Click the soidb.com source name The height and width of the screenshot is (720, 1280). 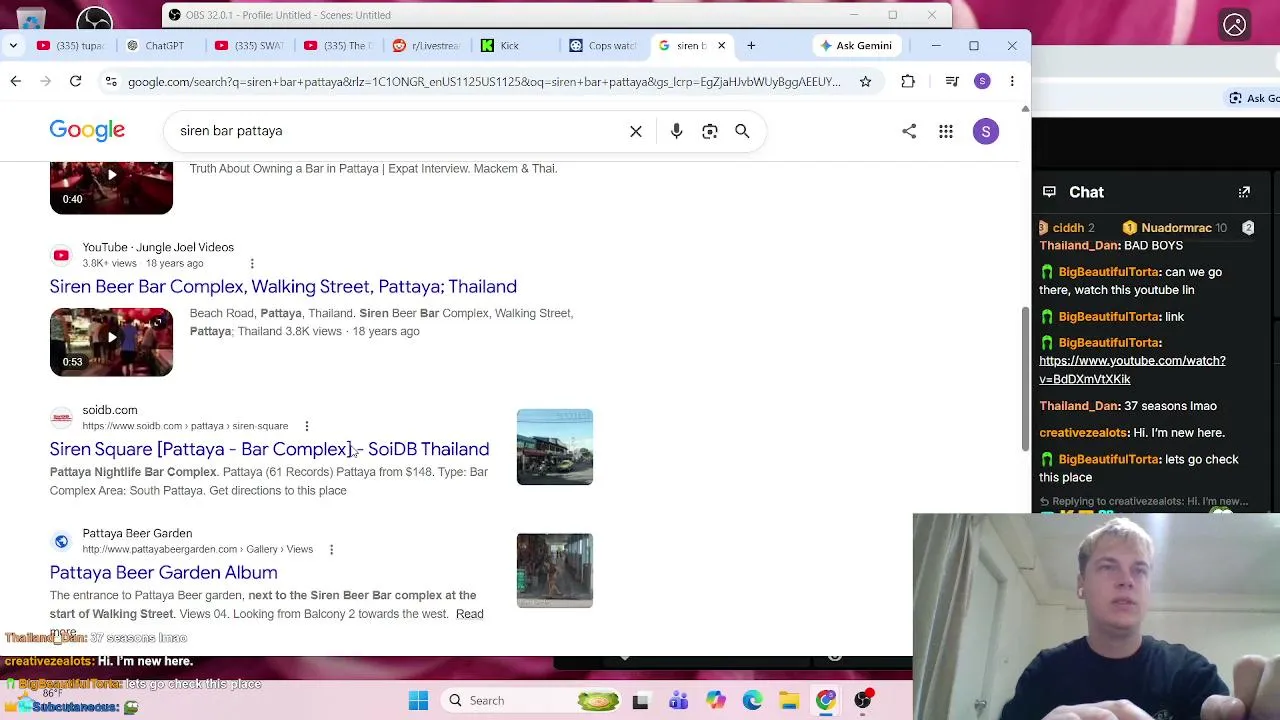(110, 410)
